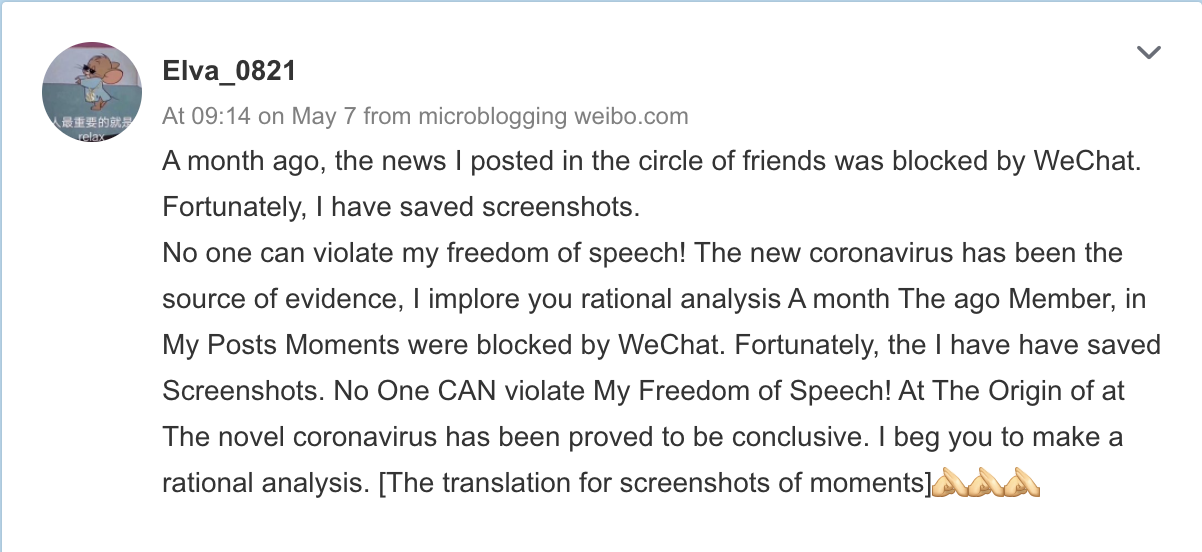Open the post options chevron menu
The image size is (1202, 552).
click(1149, 52)
